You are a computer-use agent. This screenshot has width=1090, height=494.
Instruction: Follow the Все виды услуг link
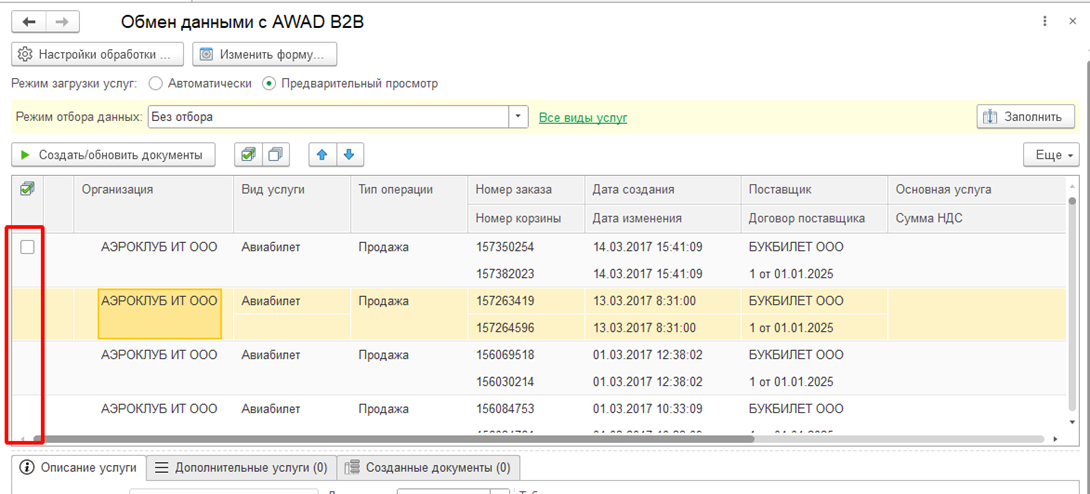(x=583, y=117)
